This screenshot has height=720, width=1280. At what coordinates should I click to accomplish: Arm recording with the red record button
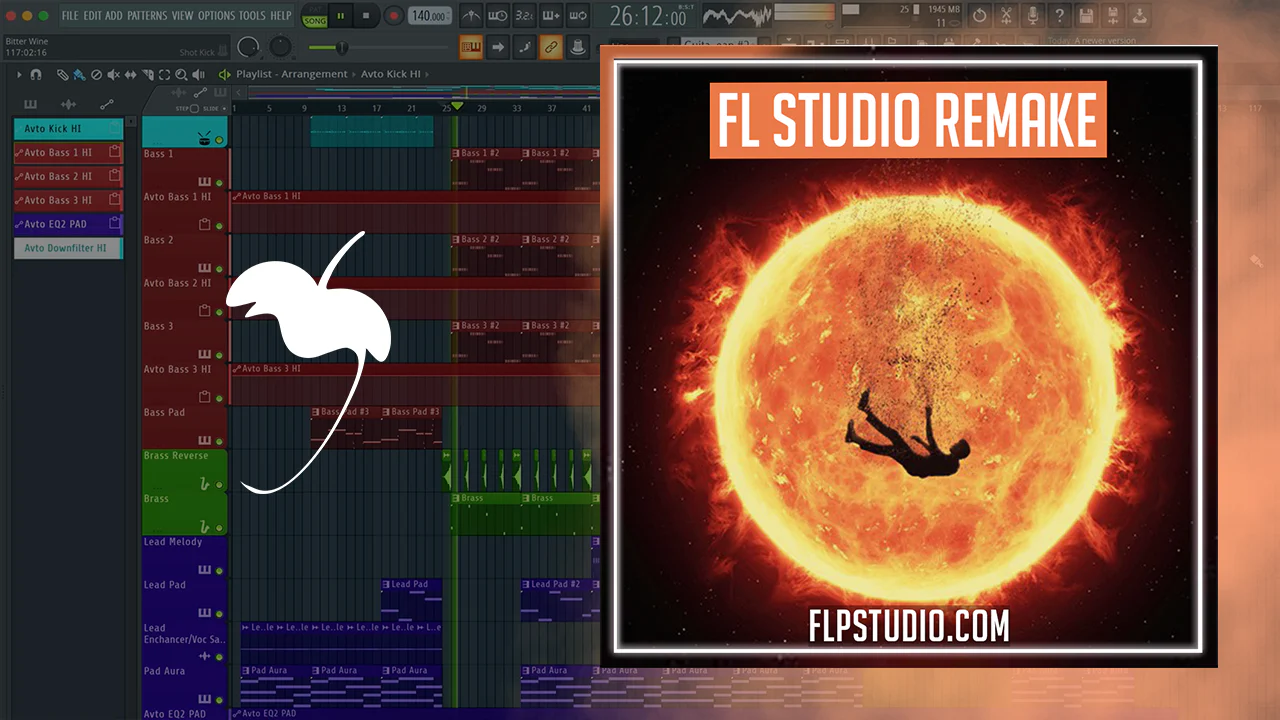[393, 16]
